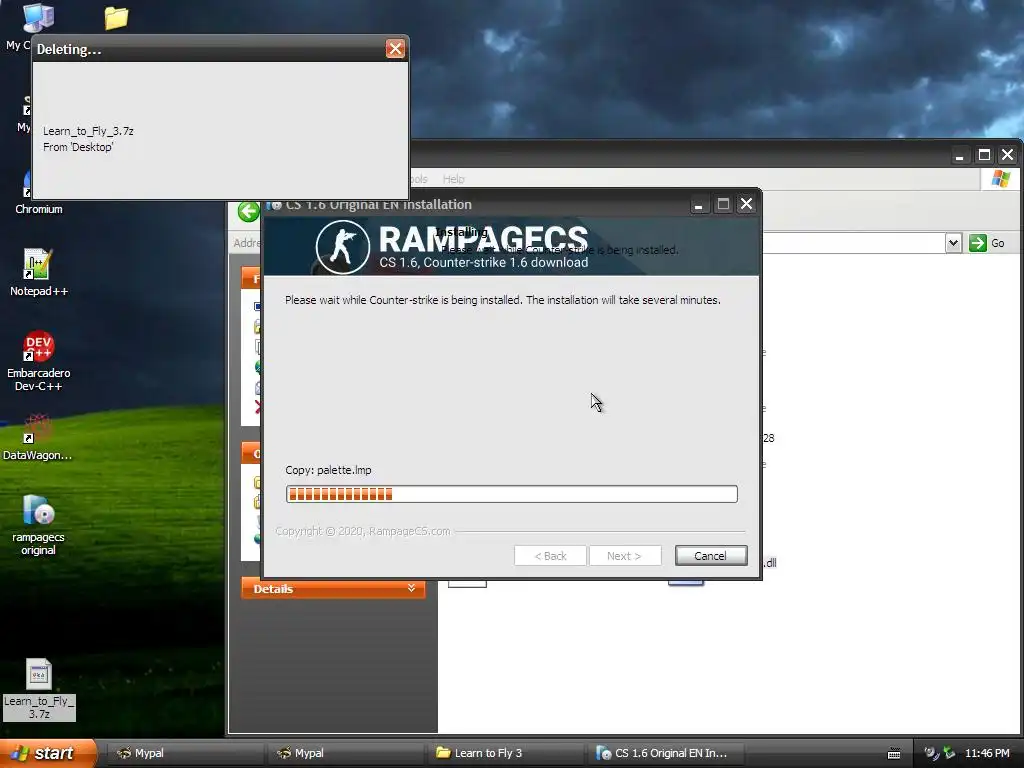Viewport: 1024px width, 768px height.
Task: Click the CS installer logo icon
Action: [x=342, y=247]
